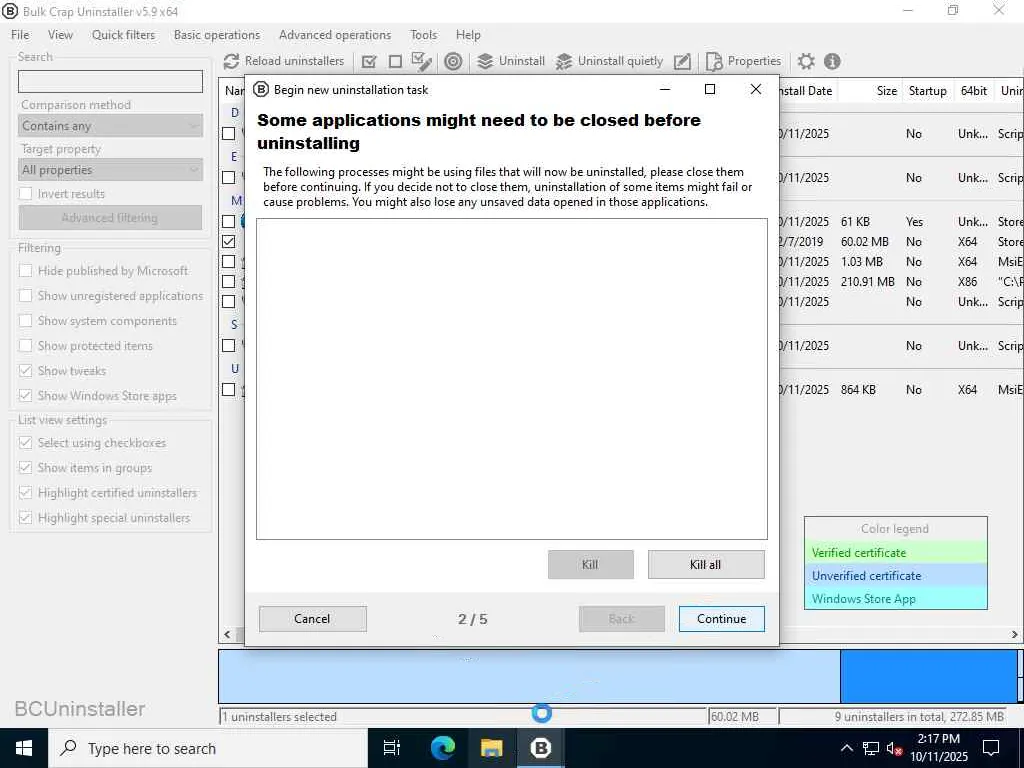Click the Uninstall quietly icon
Viewport: 1024px width, 768px height.
[x=564, y=61]
